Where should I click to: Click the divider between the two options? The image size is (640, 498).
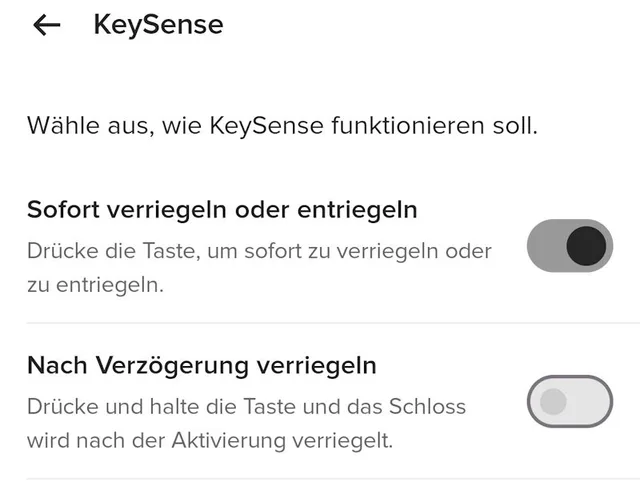320,323
